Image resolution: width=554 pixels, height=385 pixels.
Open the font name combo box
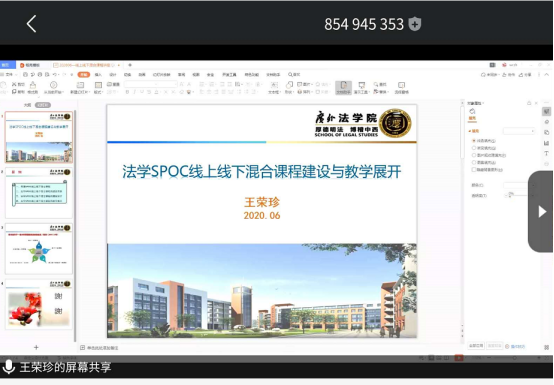[x=150, y=84]
